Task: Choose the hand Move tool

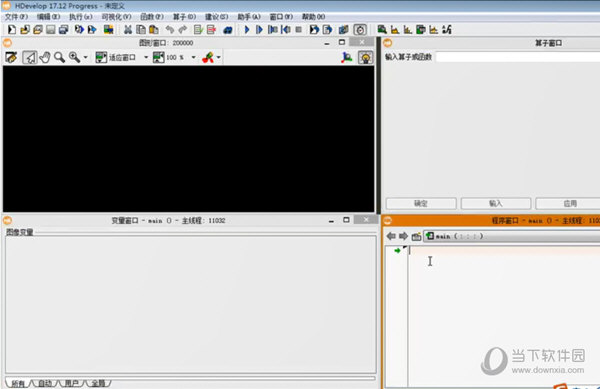Action: click(x=45, y=57)
